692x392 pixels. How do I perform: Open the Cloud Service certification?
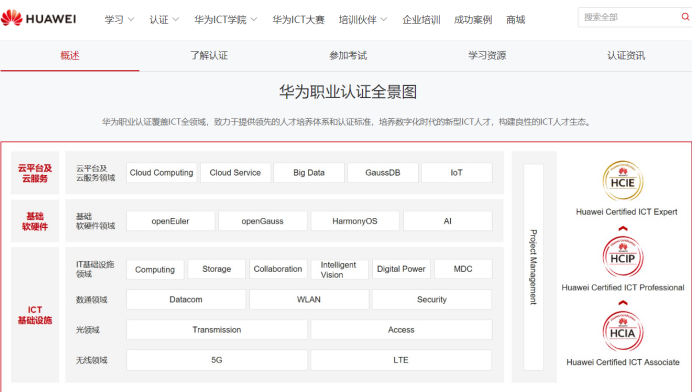click(x=235, y=173)
